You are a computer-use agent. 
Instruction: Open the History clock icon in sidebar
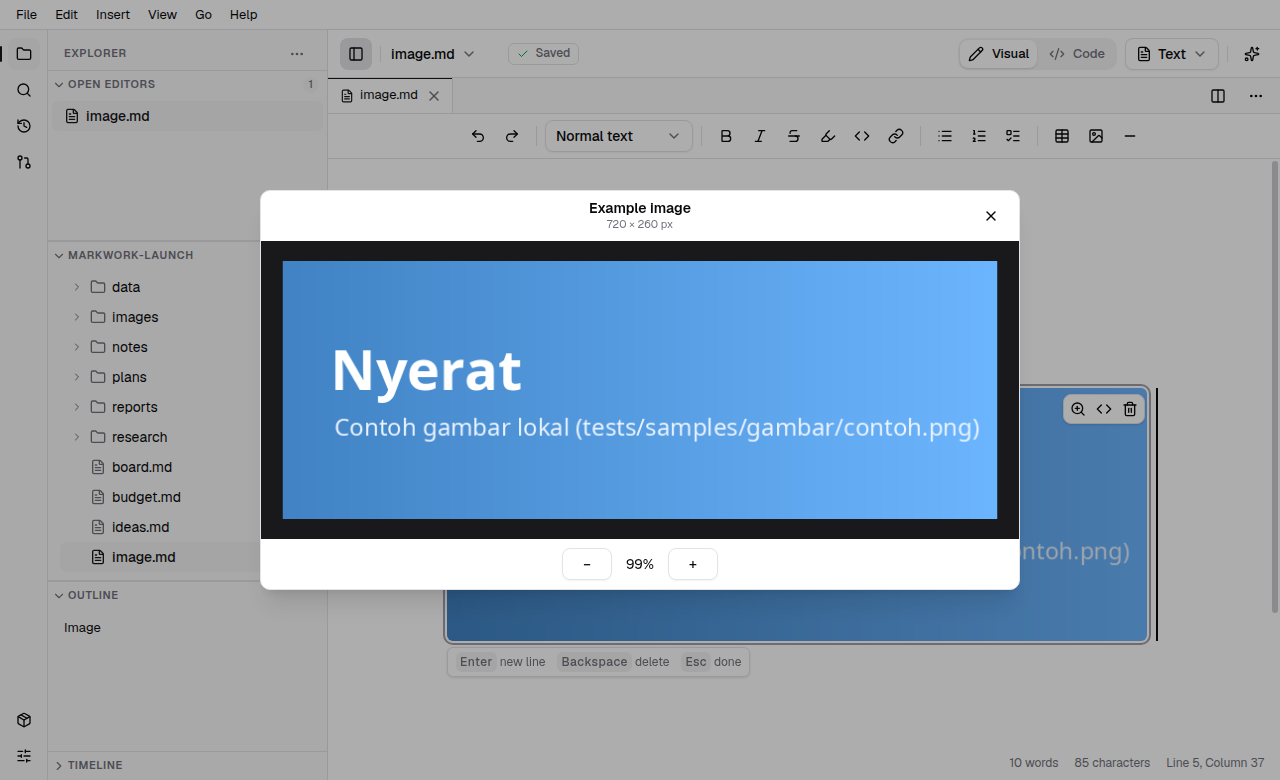click(24, 126)
